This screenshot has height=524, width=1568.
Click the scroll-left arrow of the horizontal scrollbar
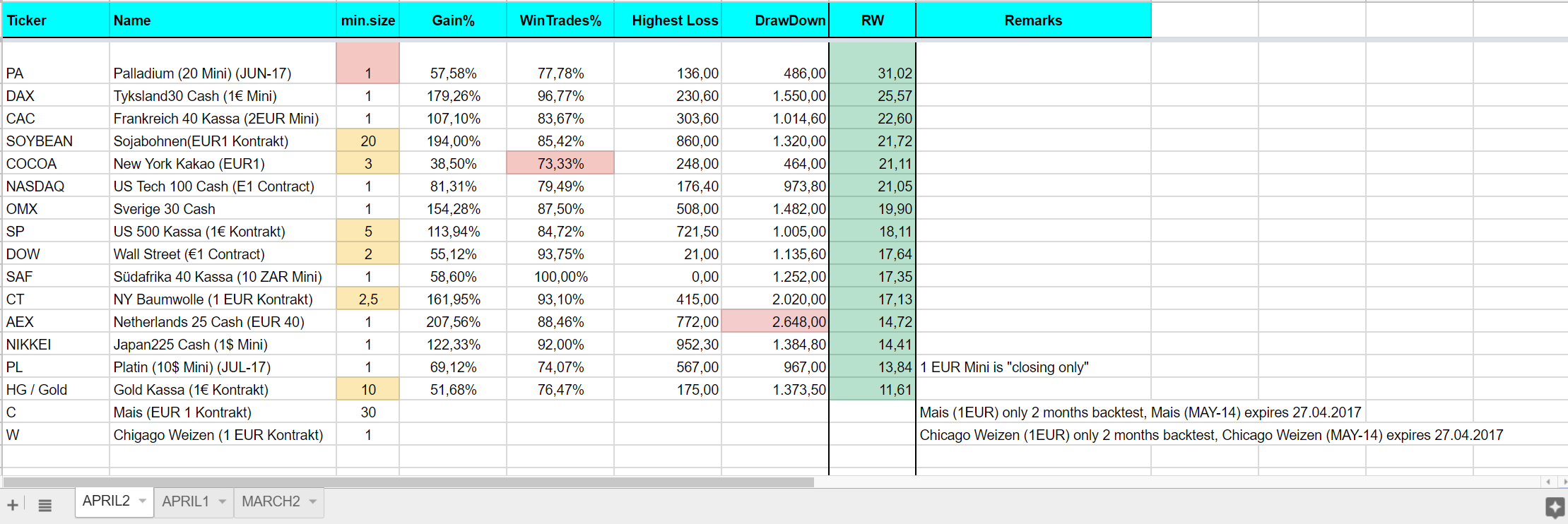pos(1548,482)
